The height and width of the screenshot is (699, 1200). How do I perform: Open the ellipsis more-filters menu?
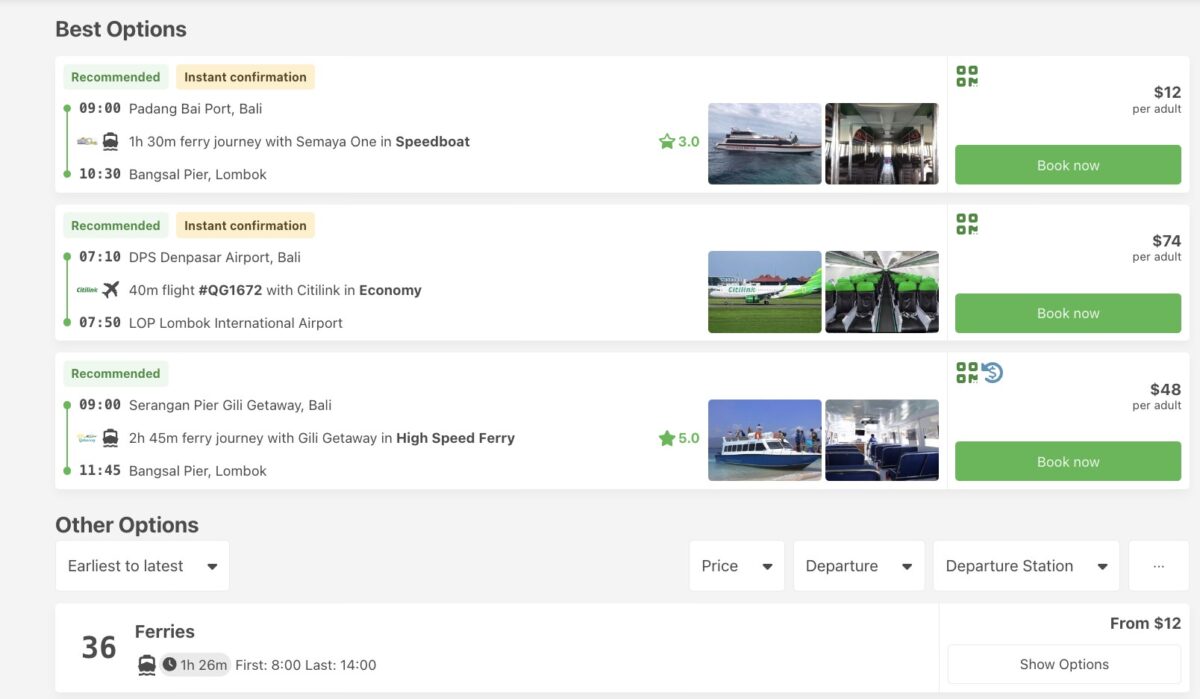pos(1158,565)
